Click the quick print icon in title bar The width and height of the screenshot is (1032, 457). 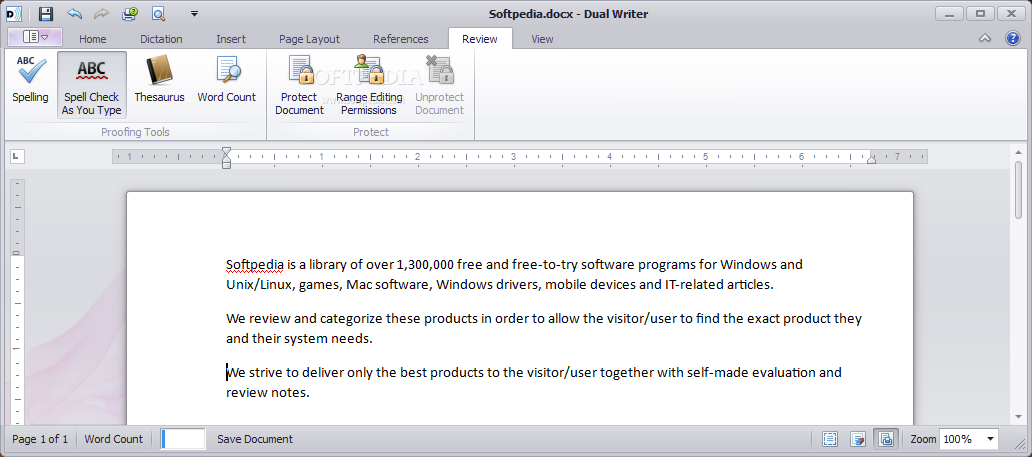(130, 13)
